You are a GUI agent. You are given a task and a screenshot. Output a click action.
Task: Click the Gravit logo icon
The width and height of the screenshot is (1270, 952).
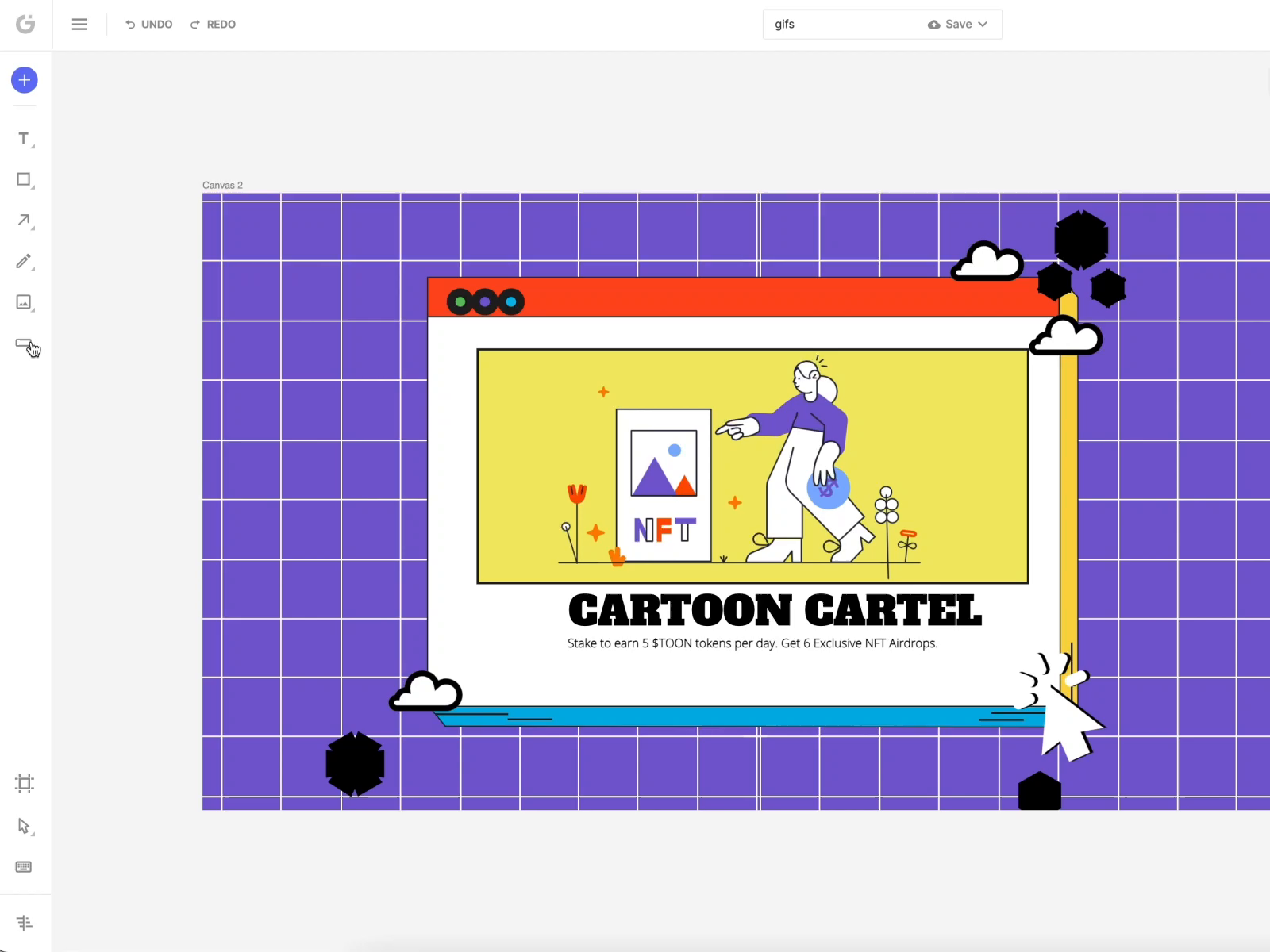25,25
